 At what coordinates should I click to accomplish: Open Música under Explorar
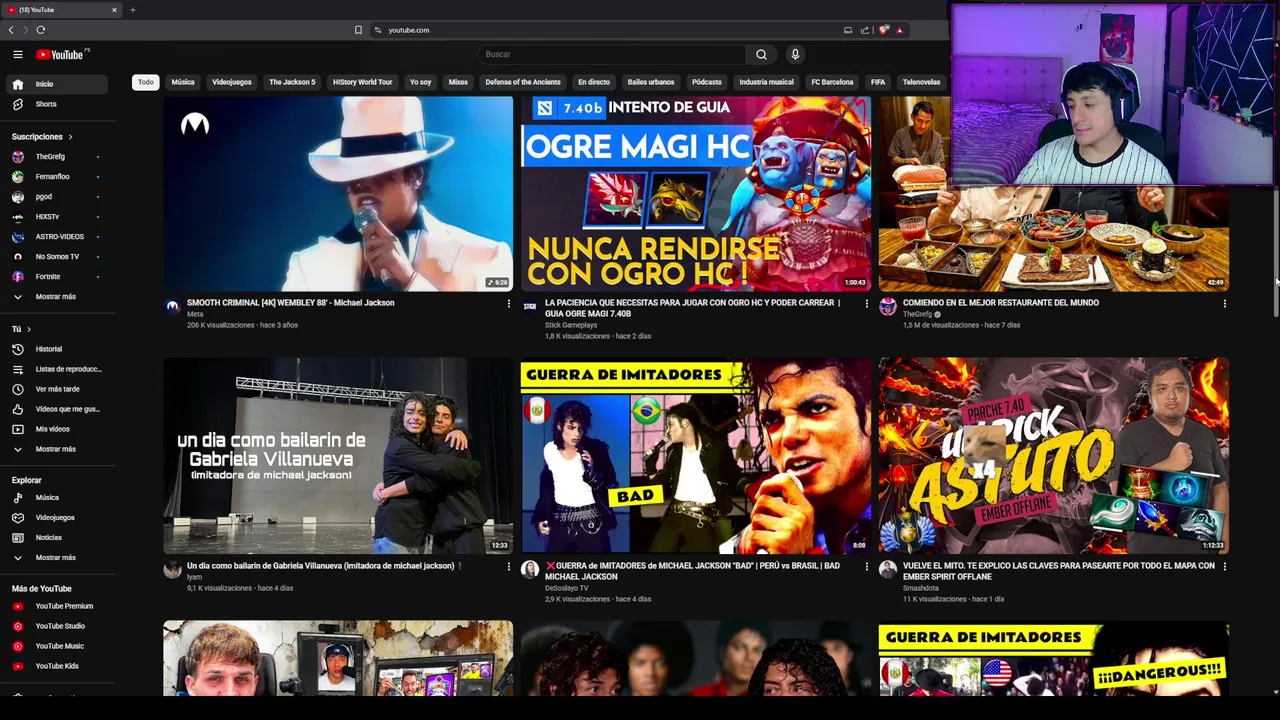click(58, 497)
